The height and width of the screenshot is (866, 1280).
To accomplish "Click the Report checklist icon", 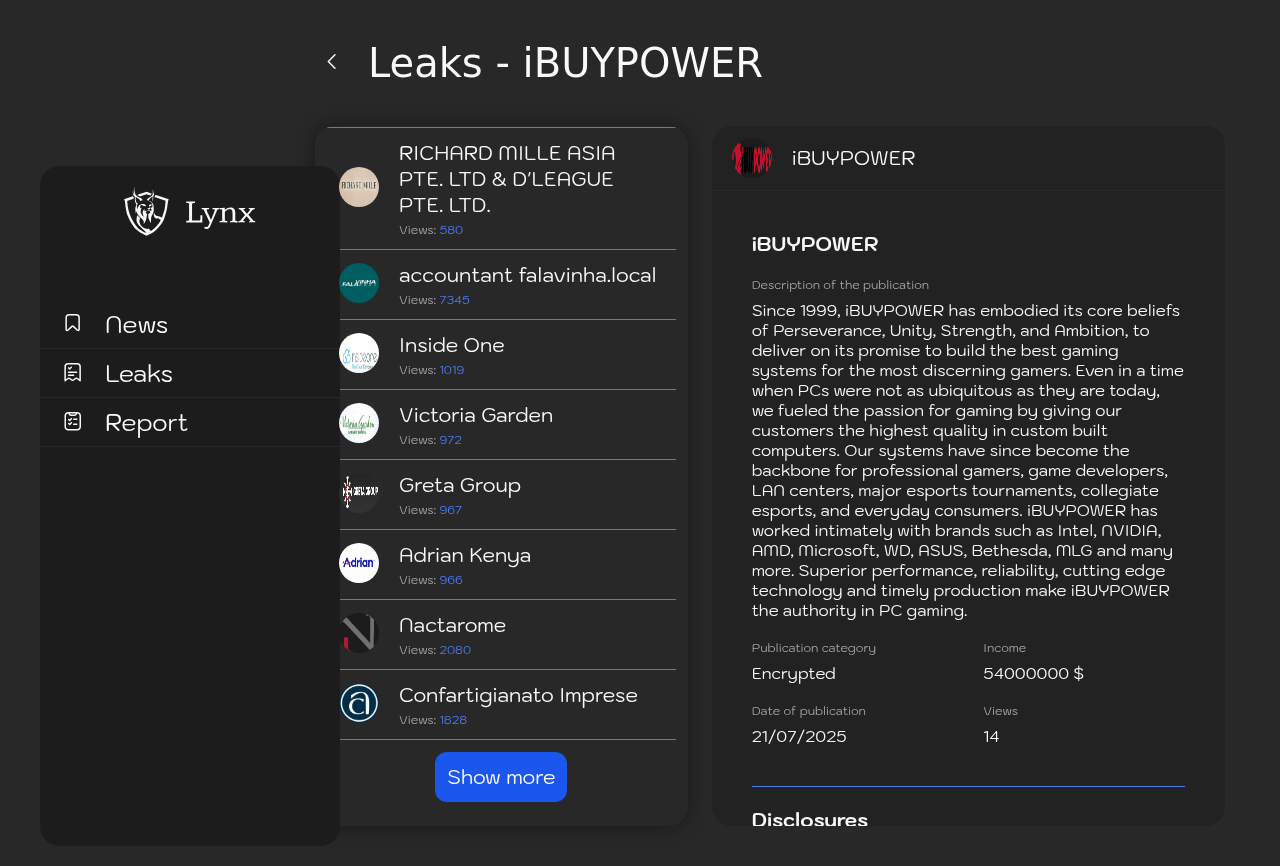I will coord(73,421).
